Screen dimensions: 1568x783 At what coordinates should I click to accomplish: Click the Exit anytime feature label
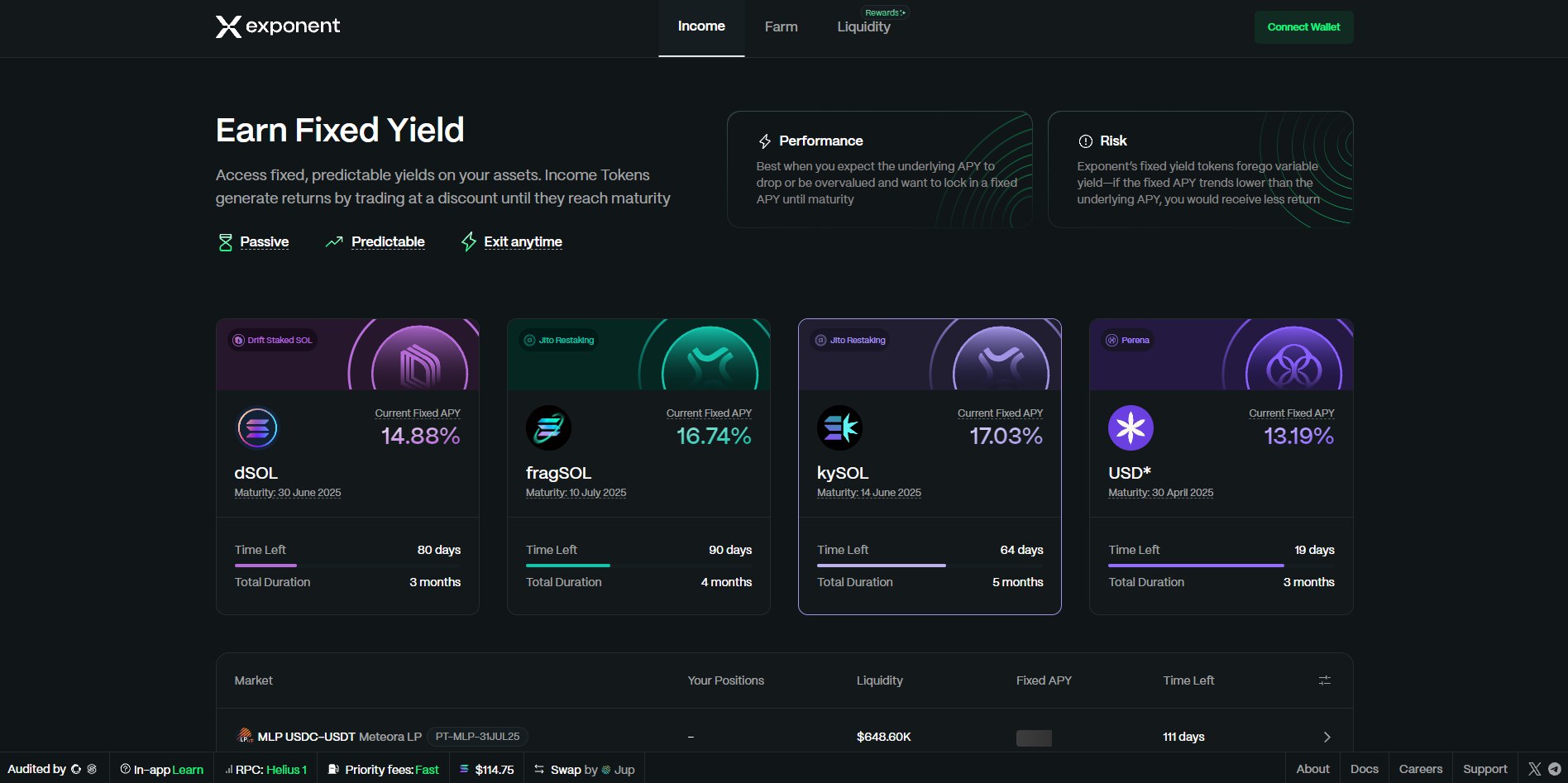(523, 242)
